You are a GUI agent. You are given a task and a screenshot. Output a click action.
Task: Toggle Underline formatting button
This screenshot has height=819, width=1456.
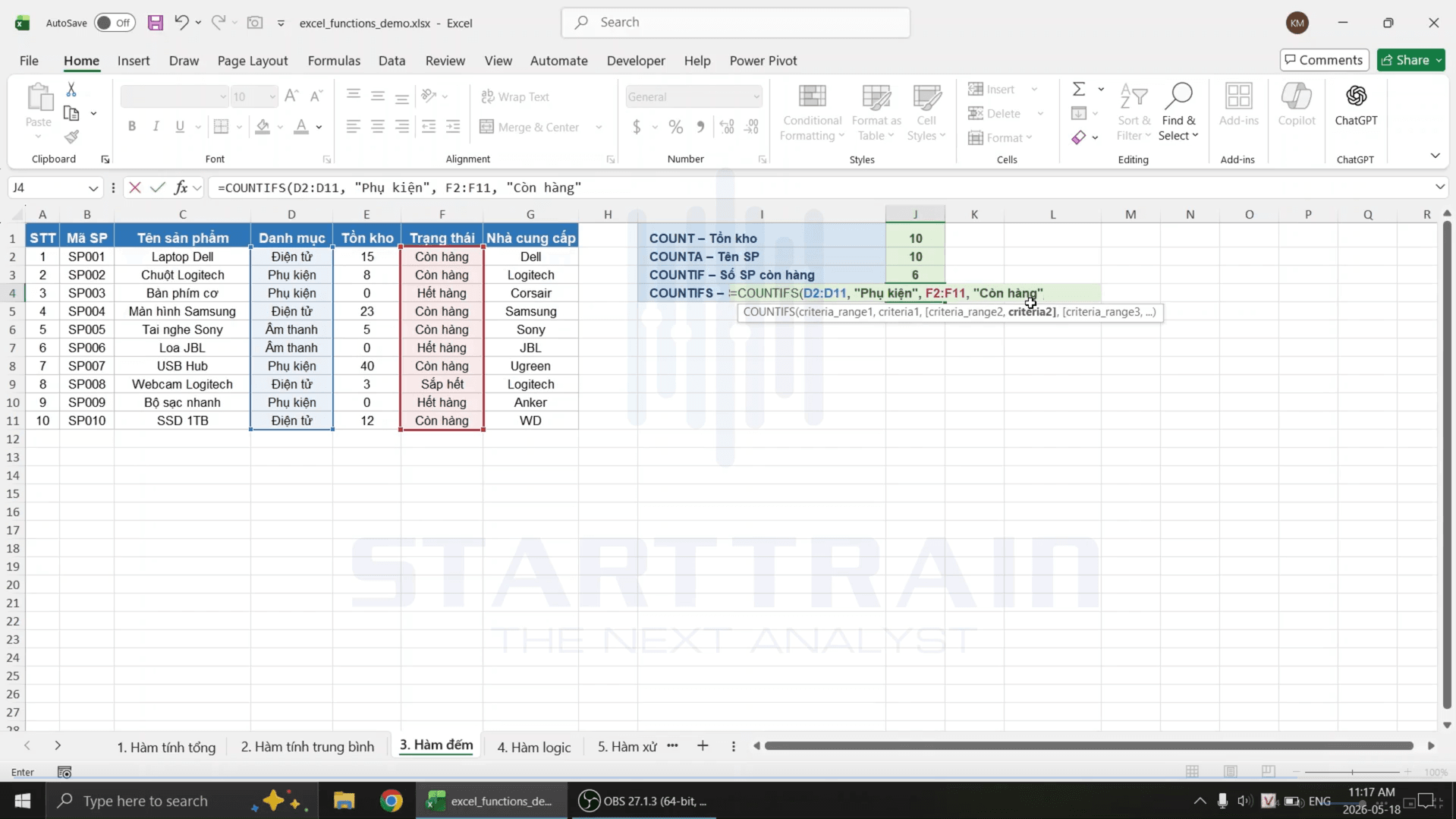coord(180,127)
